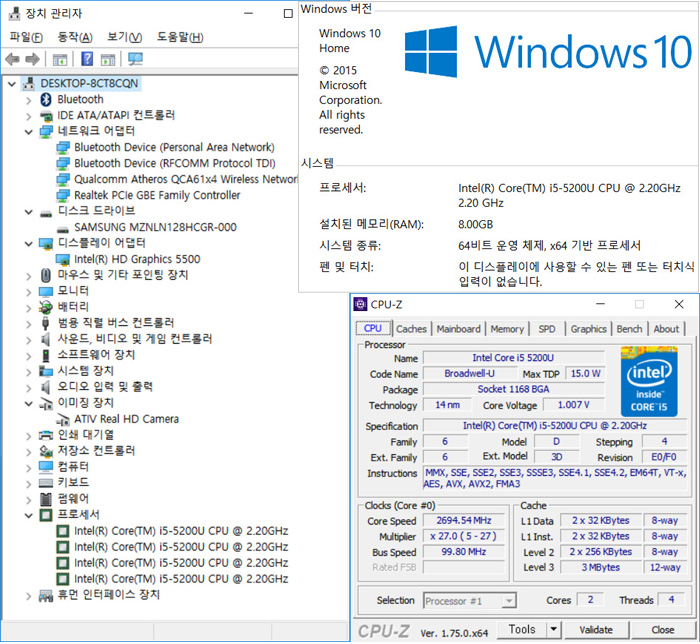
Task: Open the 동작(A) menu
Action: pyautogui.click(x=75, y=37)
